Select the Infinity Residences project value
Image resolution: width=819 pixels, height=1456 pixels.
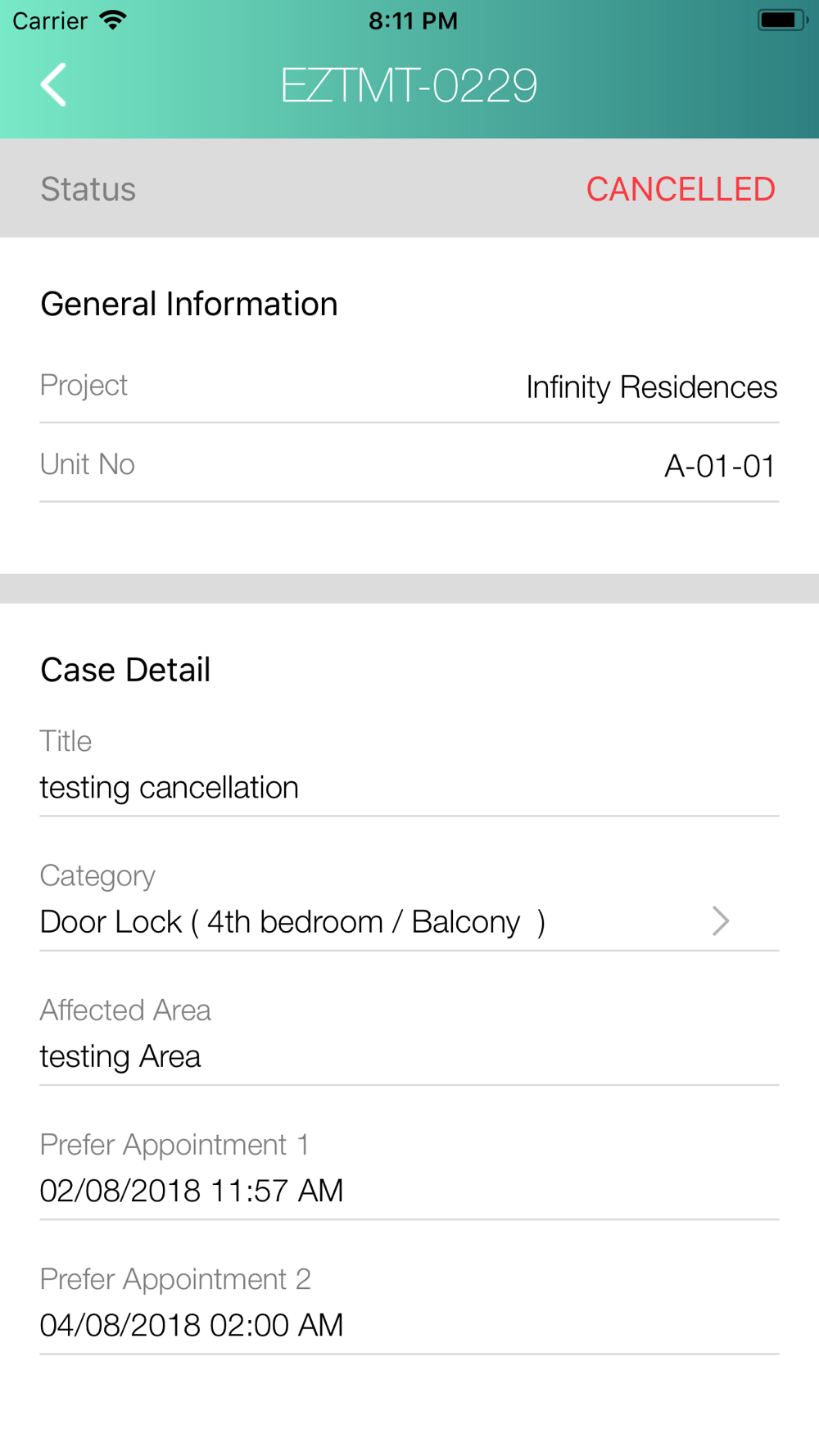(x=652, y=387)
